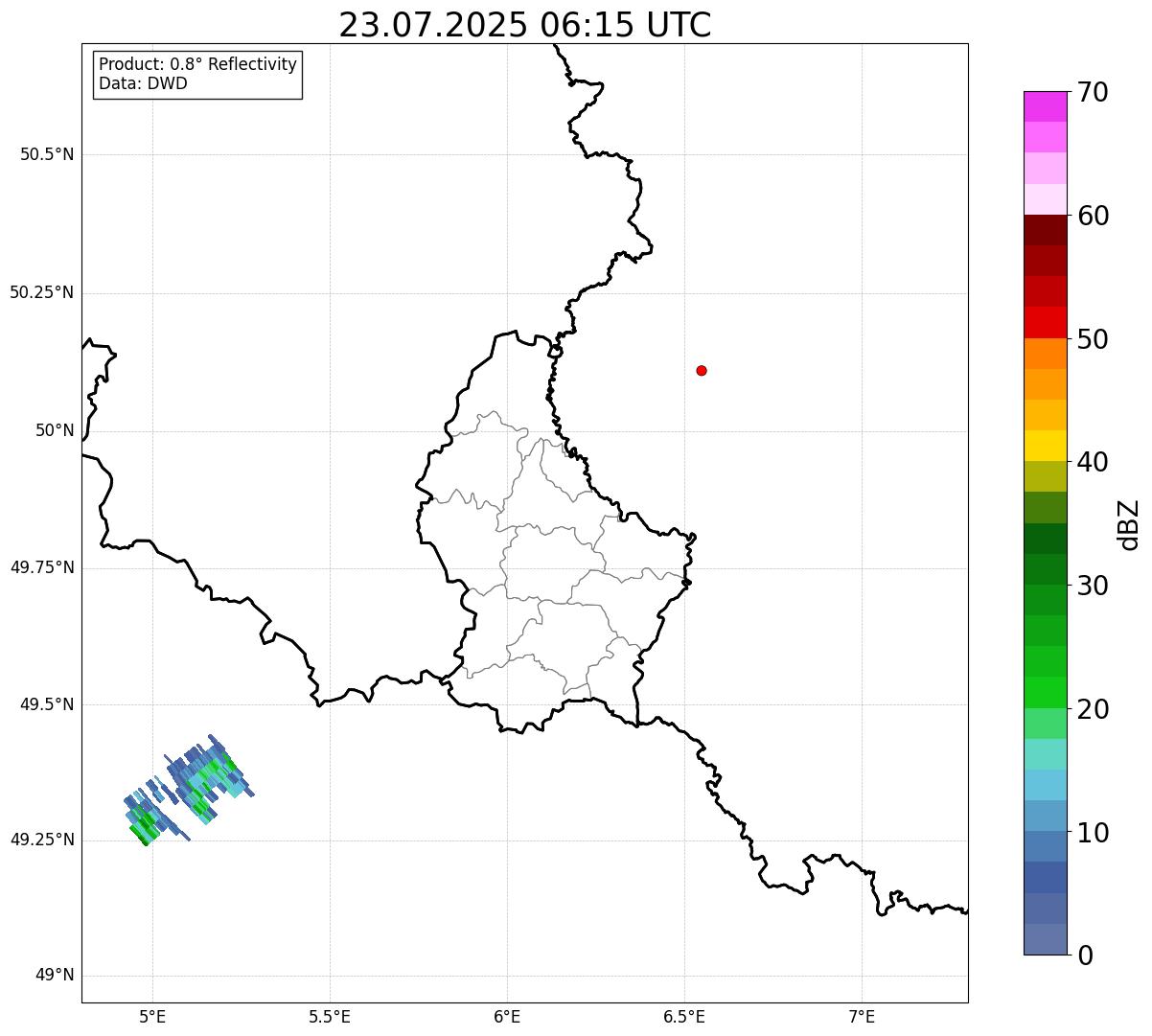Click the "5°E" longitude label
Viewport: 1152px width, 1036px height.
(x=152, y=1017)
